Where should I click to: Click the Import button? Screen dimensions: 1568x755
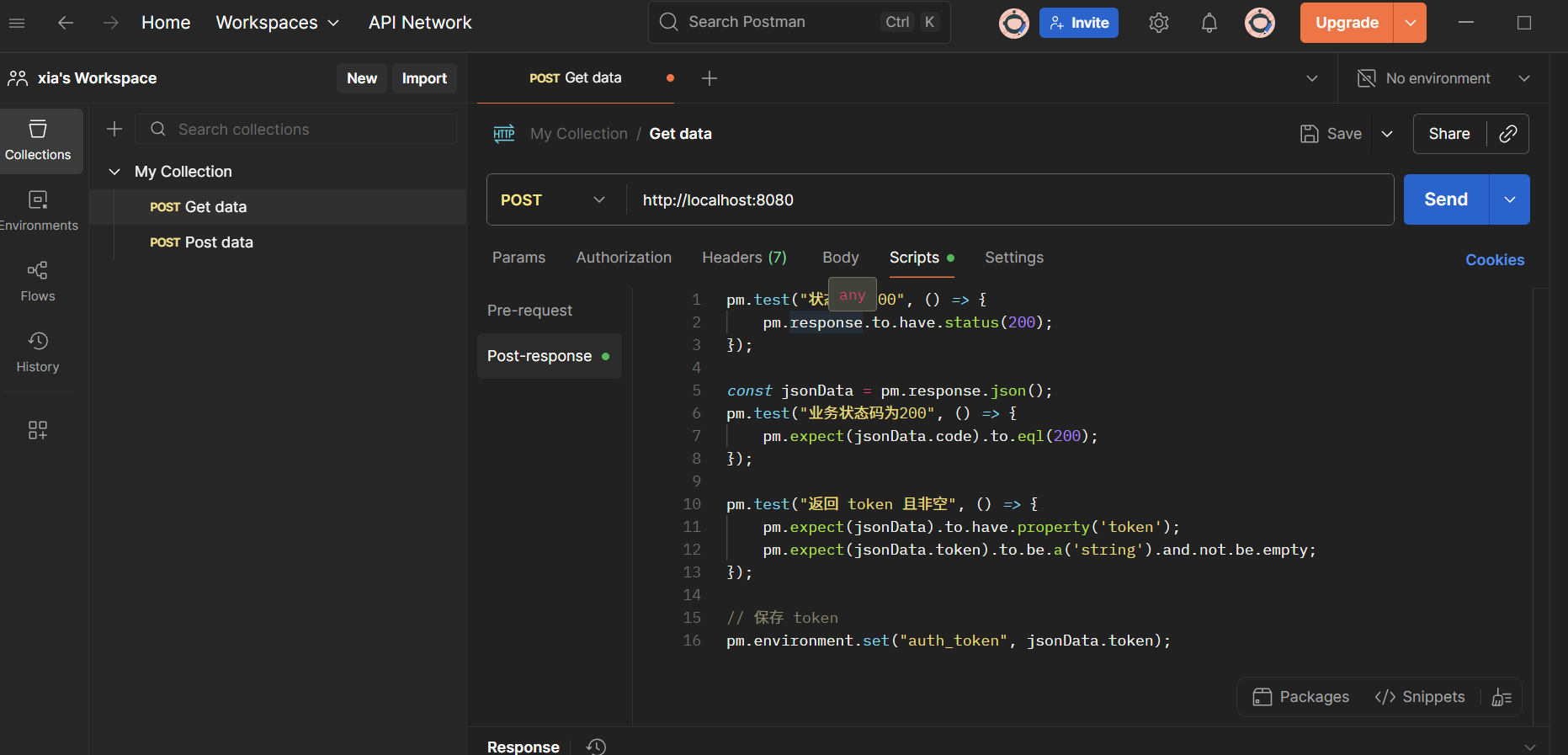pyautogui.click(x=424, y=78)
